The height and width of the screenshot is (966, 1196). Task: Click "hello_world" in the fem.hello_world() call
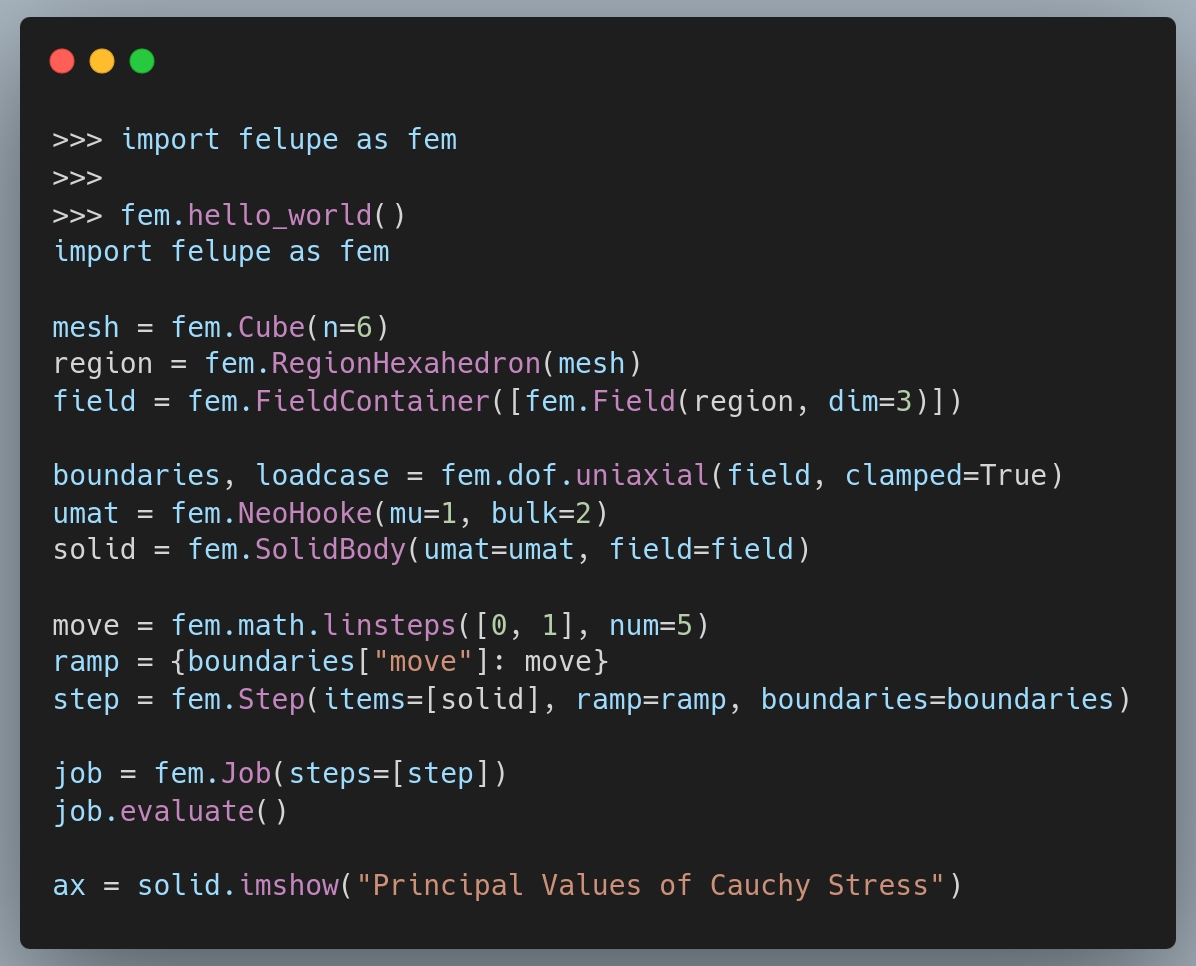pyautogui.click(x=280, y=215)
